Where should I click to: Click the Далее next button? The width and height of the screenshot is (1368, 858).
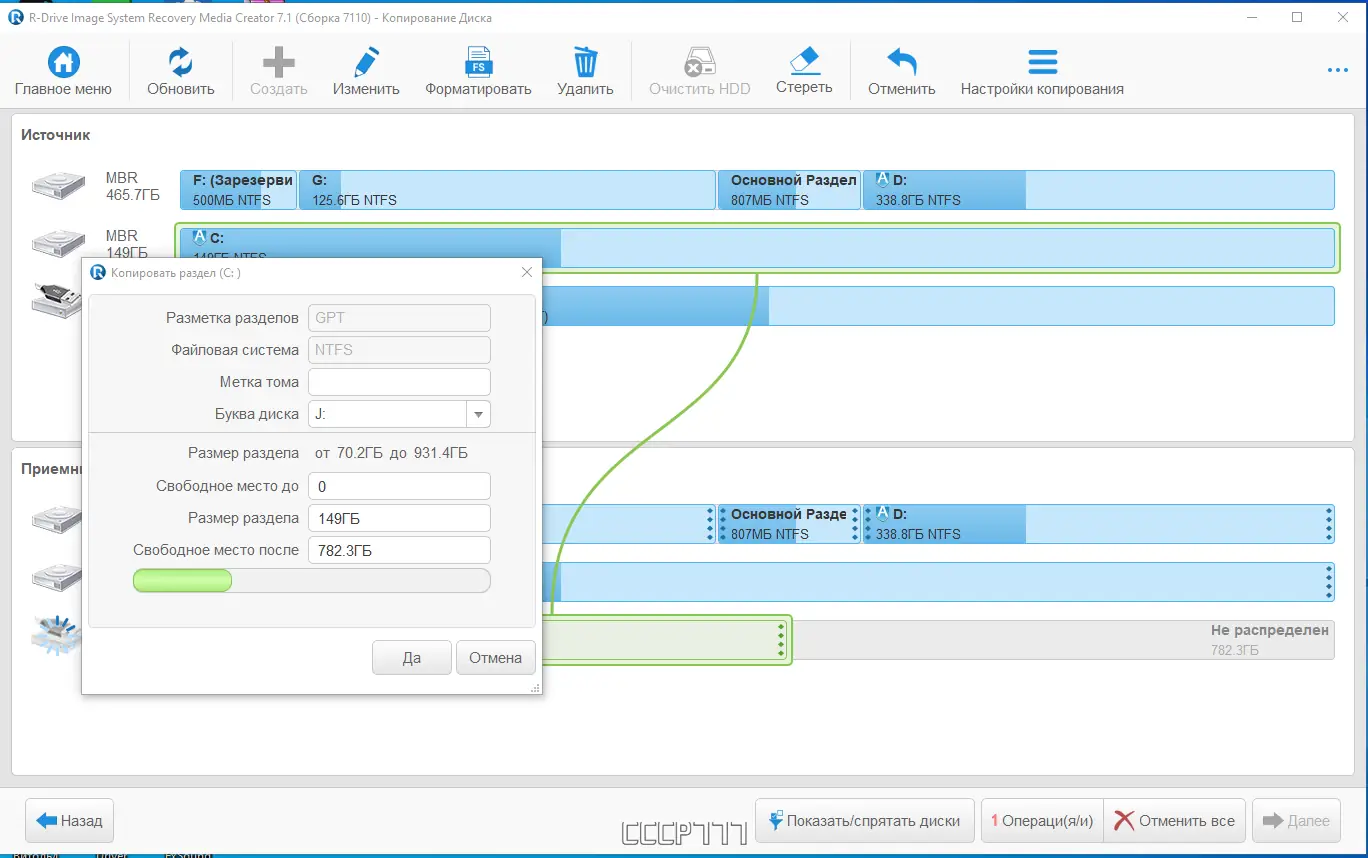point(1296,821)
